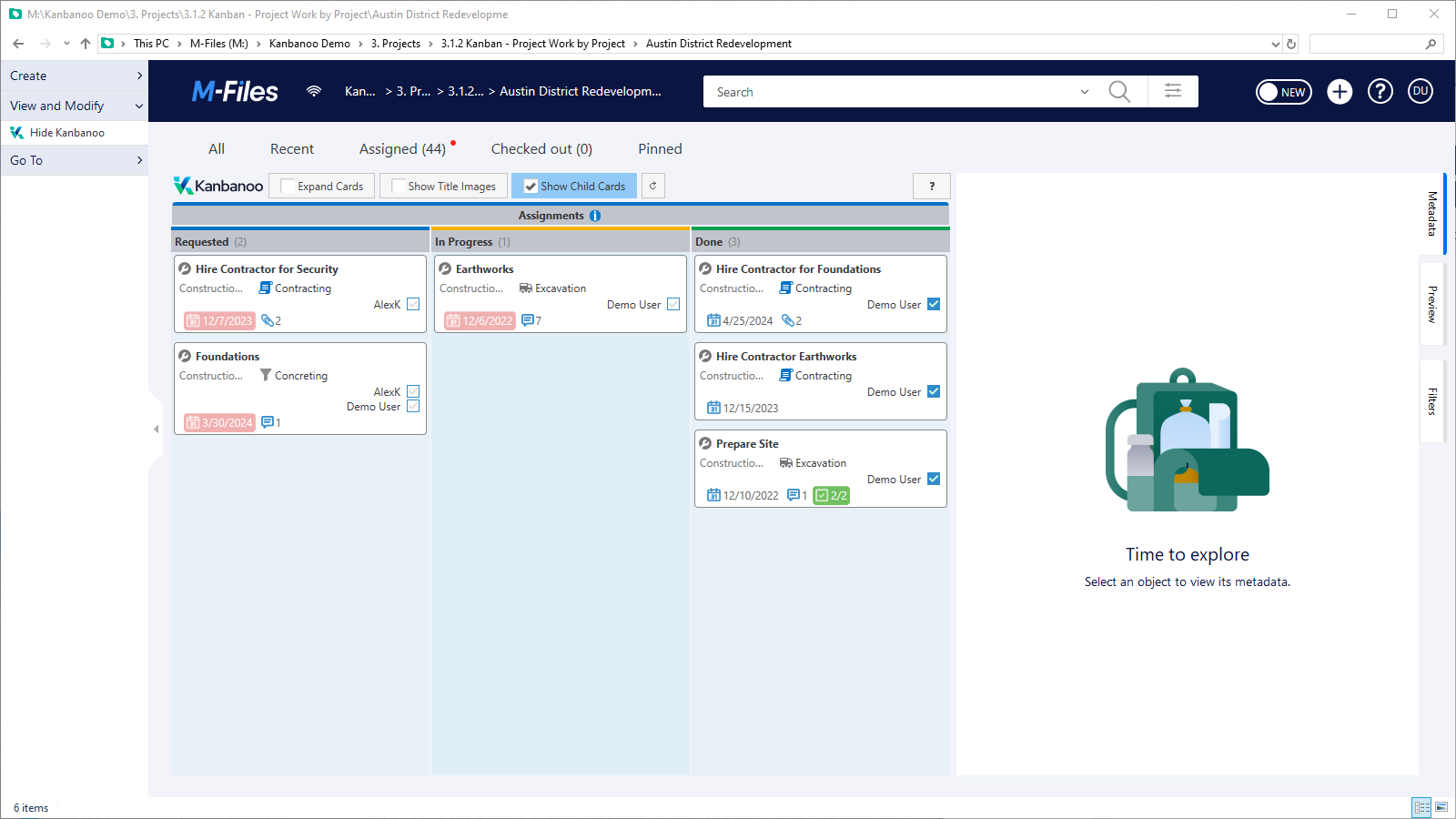Uncheck Demo User on Hire Contractor for Foundations

[x=934, y=304]
